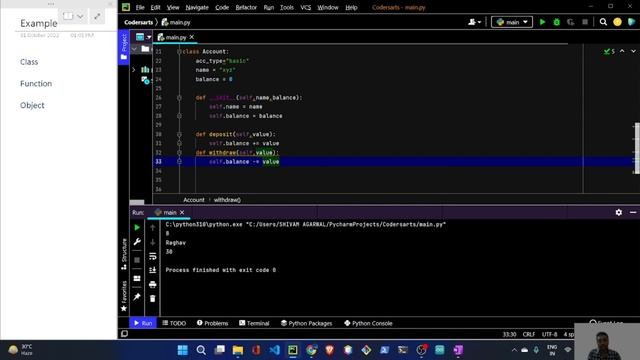Viewport: 640px width, 360px height.
Task: Open the Help menu
Action: (x=351, y=7)
